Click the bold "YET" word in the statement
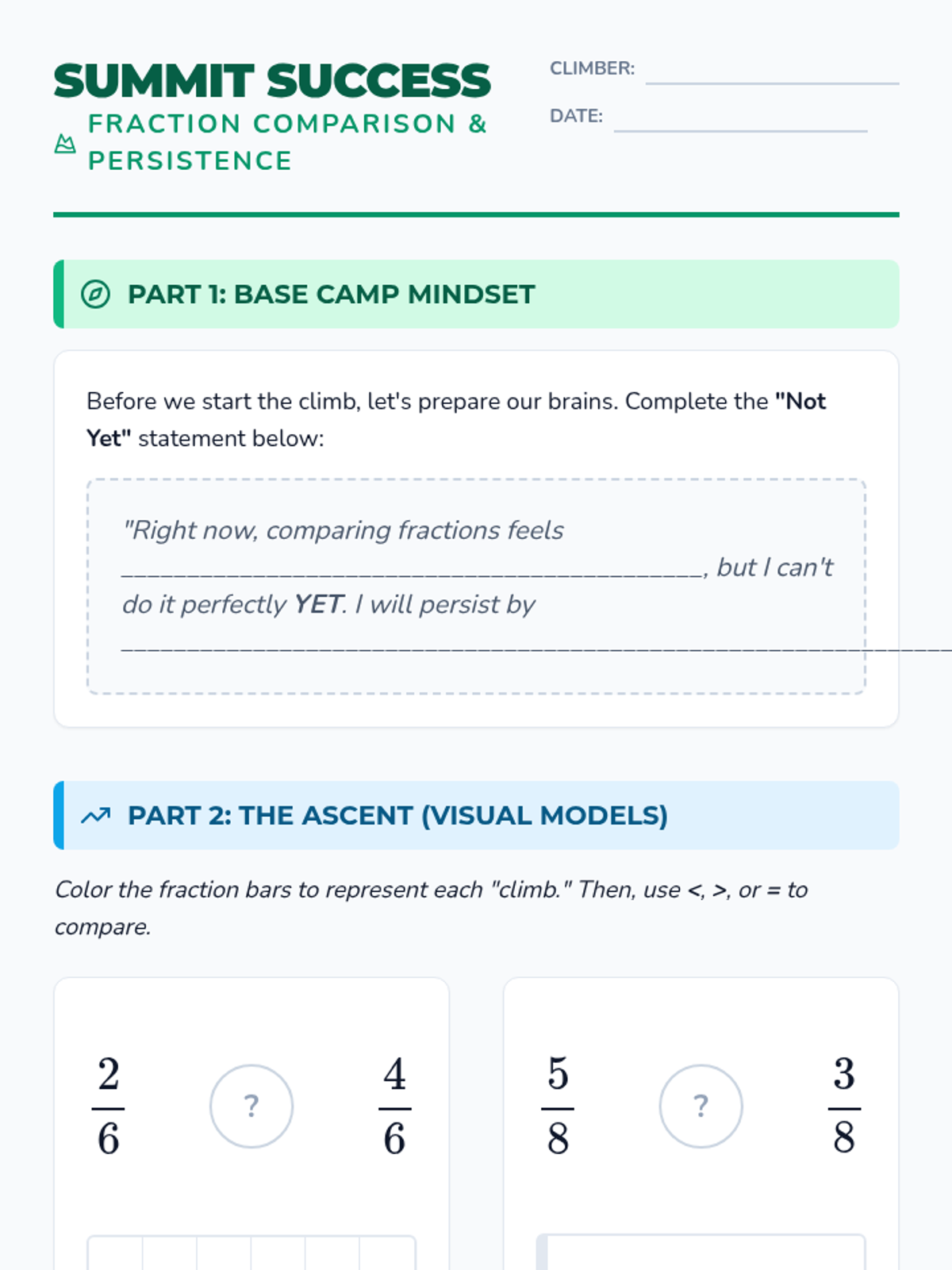The width and height of the screenshot is (952, 1270). point(318,605)
